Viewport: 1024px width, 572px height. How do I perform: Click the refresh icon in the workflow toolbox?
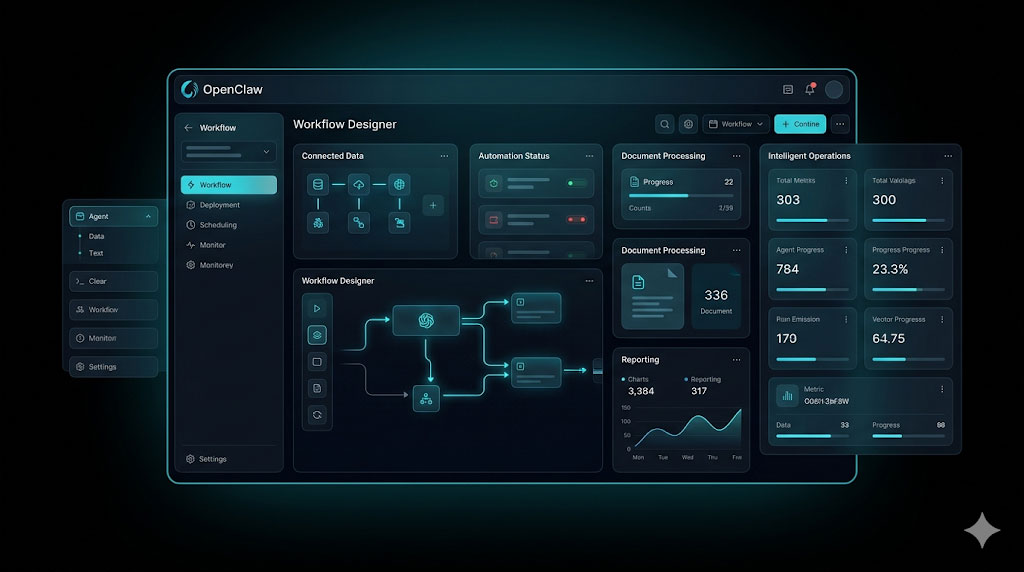(x=317, y=414)
